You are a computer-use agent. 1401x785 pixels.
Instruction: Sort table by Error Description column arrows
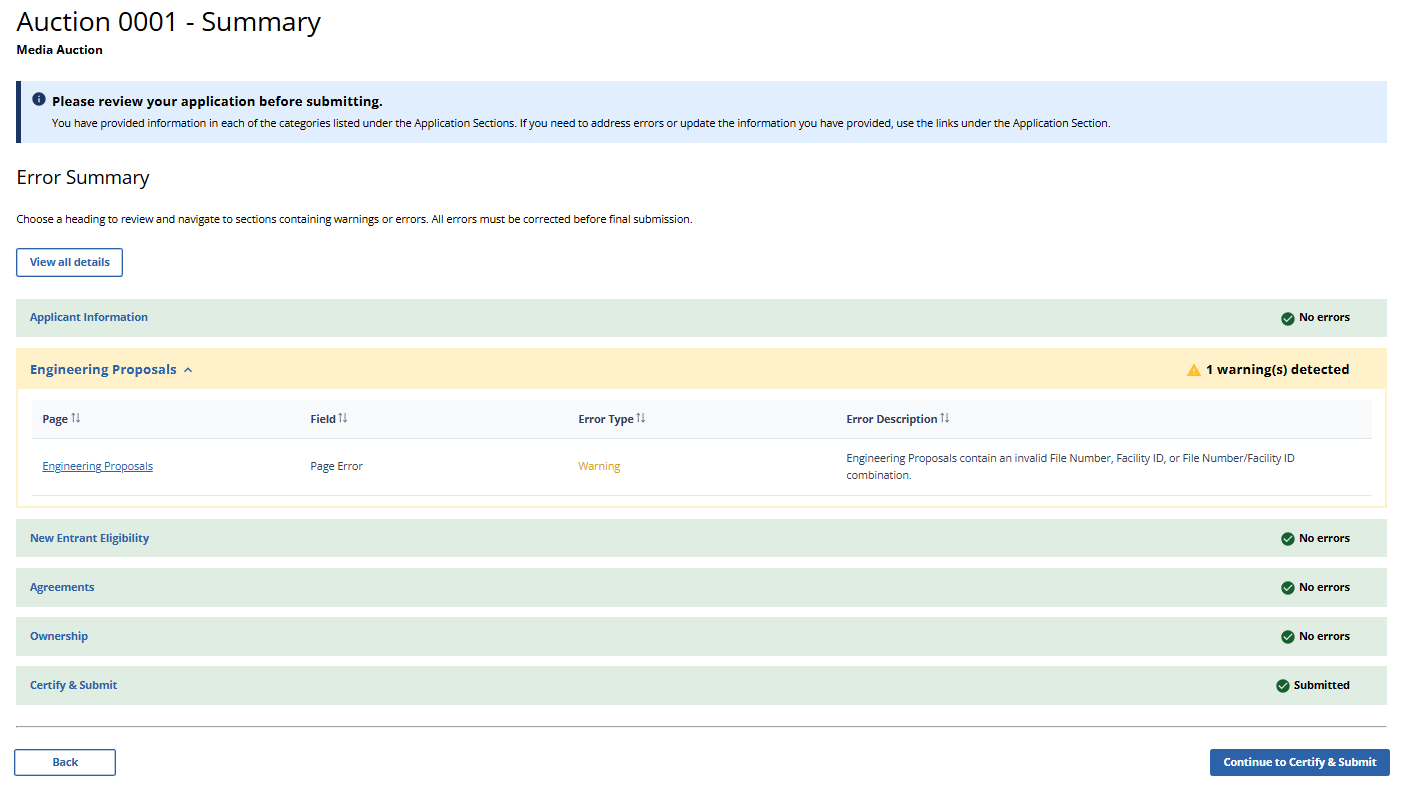945,418
